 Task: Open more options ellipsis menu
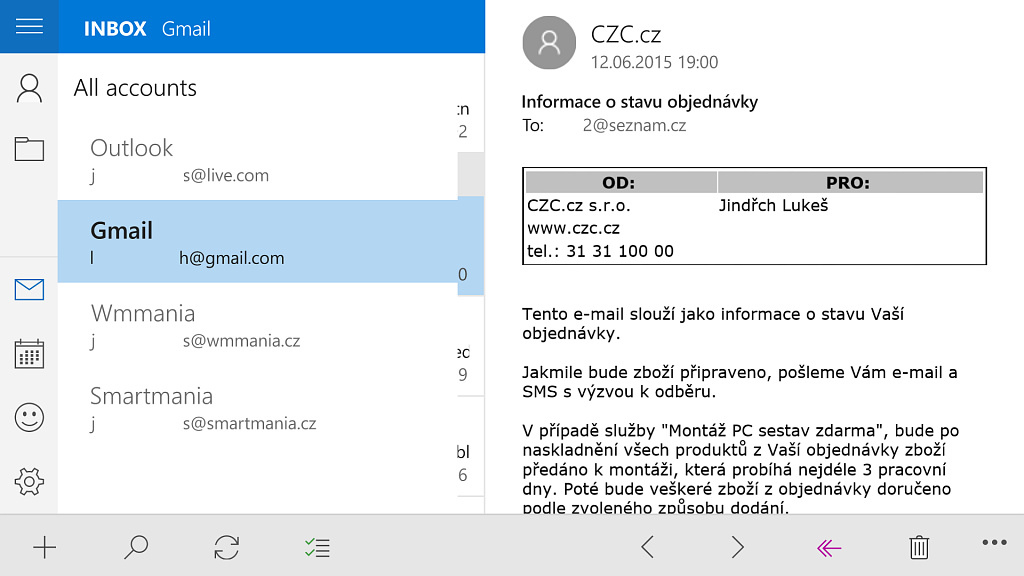(994, 542)
